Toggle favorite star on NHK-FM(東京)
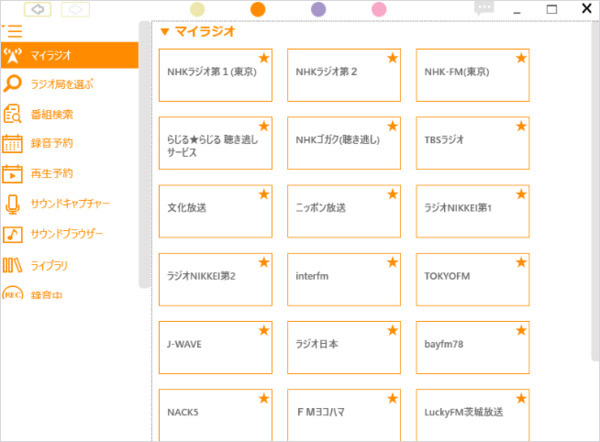This screenshot has width=600, height=442. click(x=521, y=58)
